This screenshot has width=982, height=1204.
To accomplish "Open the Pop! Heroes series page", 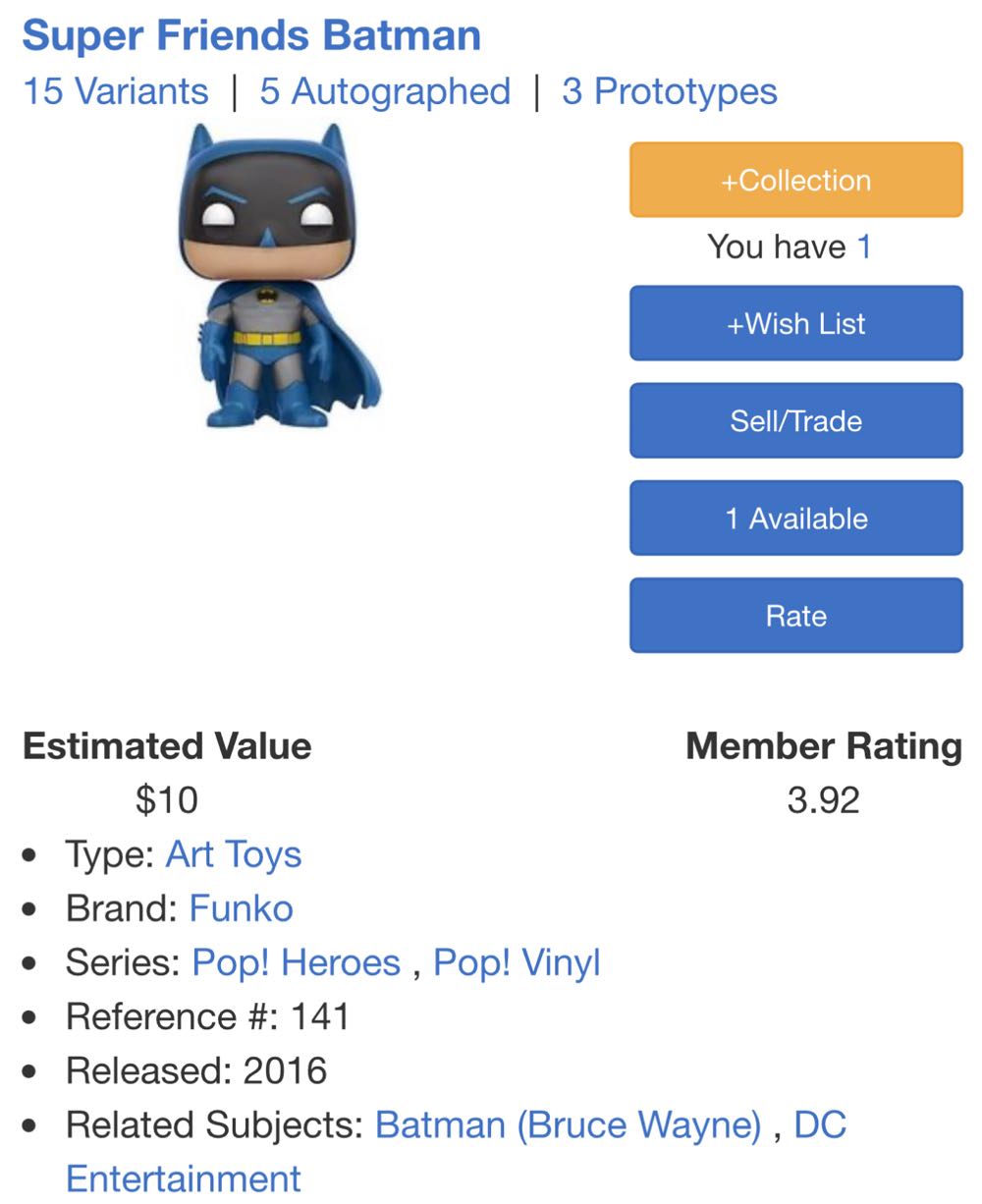I will pos(297,962).
